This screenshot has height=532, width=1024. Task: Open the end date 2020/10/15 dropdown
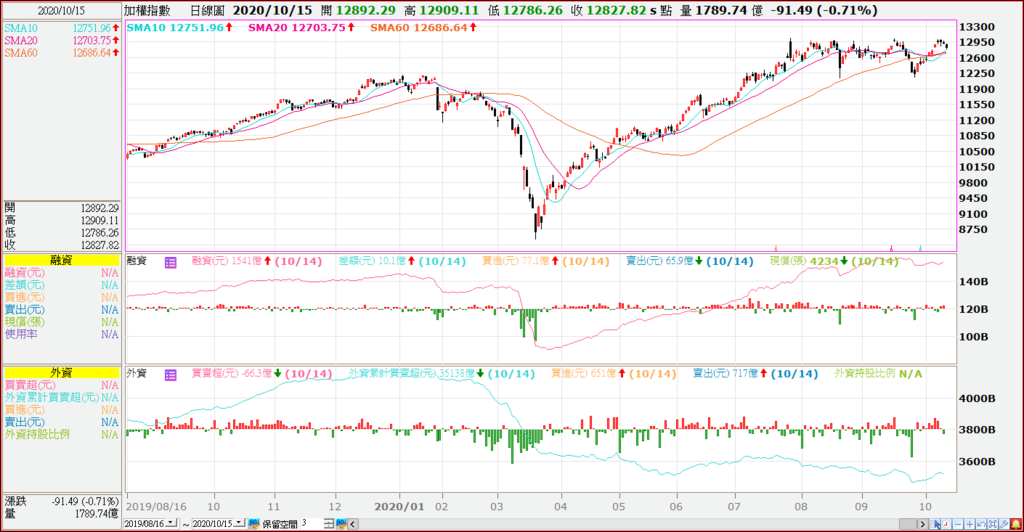[239, 524]
